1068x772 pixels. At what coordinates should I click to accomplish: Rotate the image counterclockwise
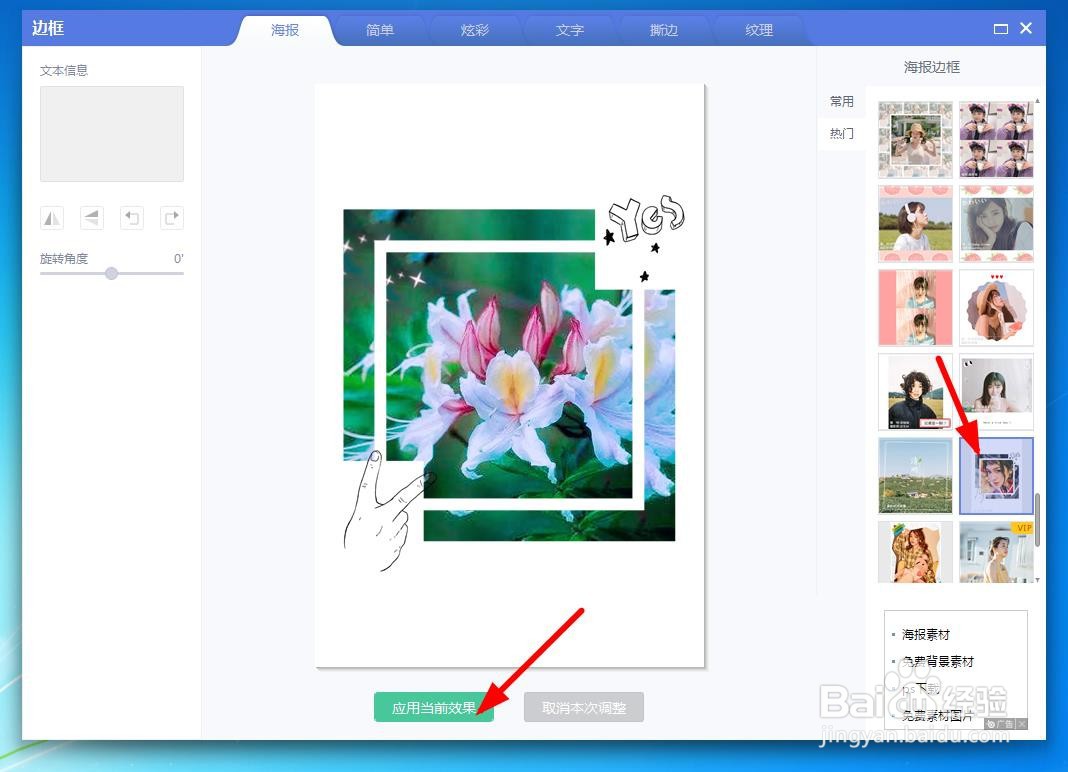coord(132,218)
